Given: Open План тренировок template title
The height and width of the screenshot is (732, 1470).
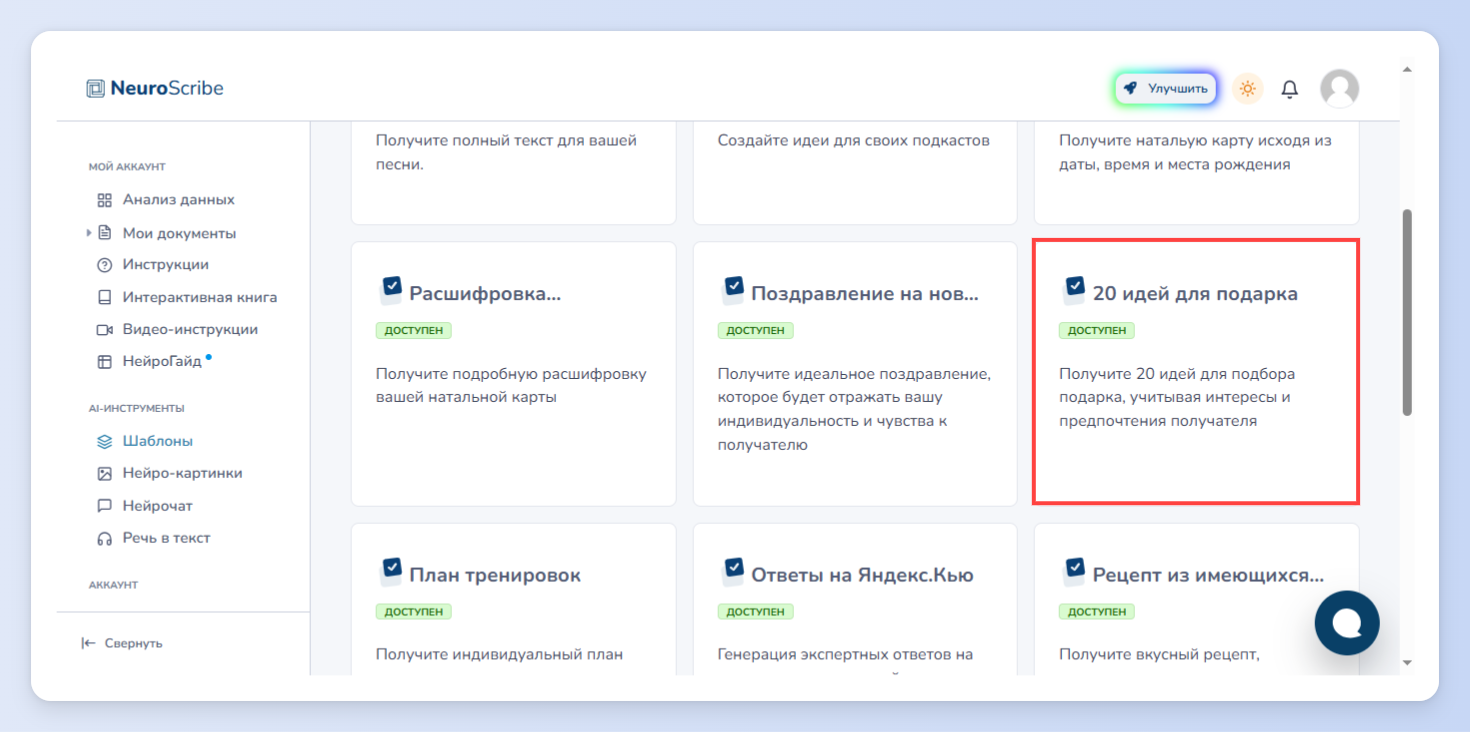Looking at the screenshot, I should pyautogui.click(x=495, y=575).
